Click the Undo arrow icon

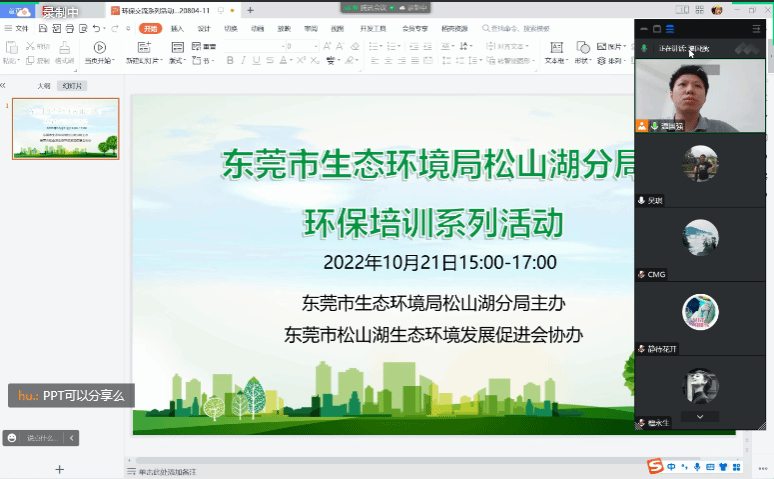pyautogui.click(x=97, y=29)
